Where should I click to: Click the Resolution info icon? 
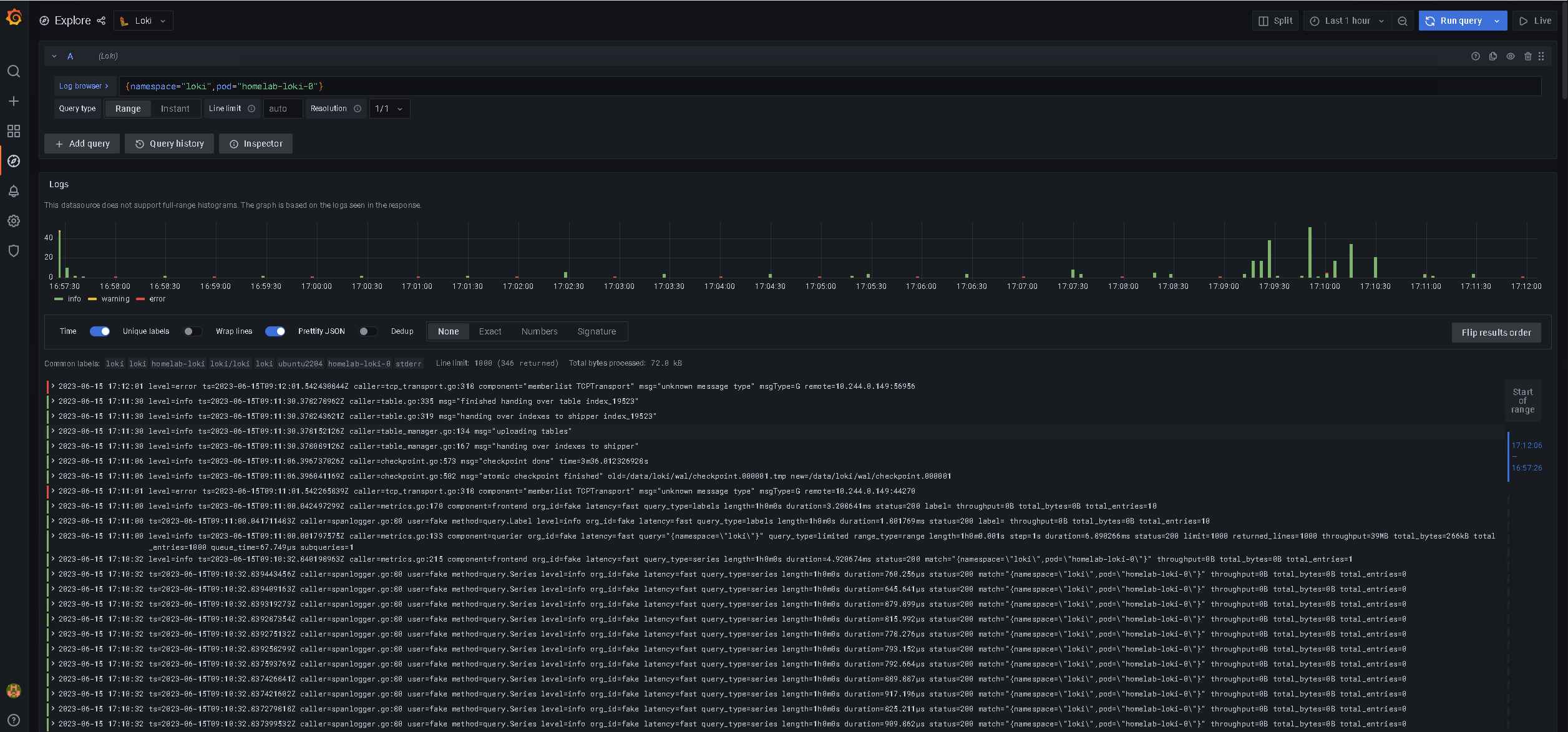pyautogui.click(x=358, y=109)
